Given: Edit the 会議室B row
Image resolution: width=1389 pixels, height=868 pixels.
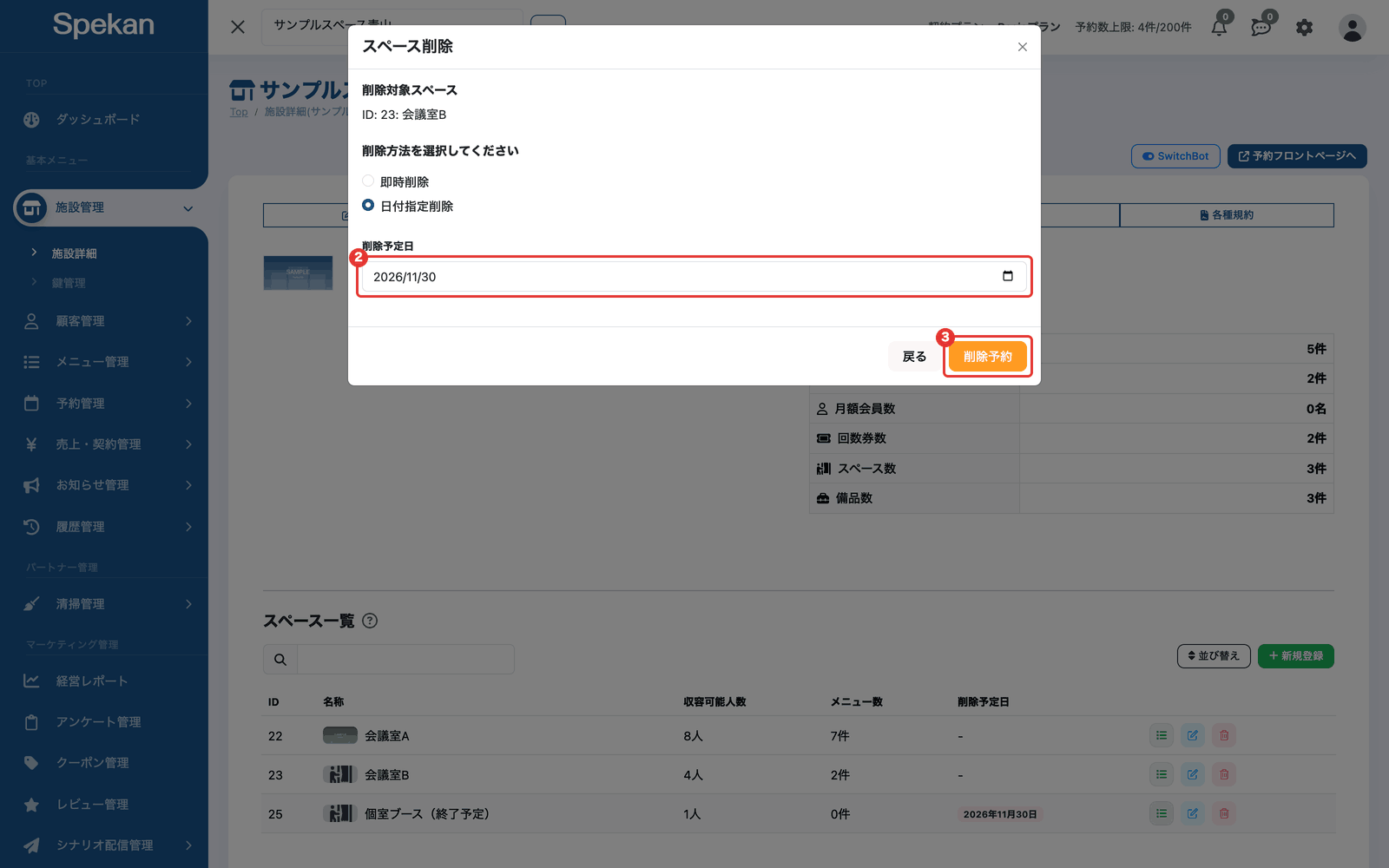Looking at the screenshot, I should coord(1193,775).
